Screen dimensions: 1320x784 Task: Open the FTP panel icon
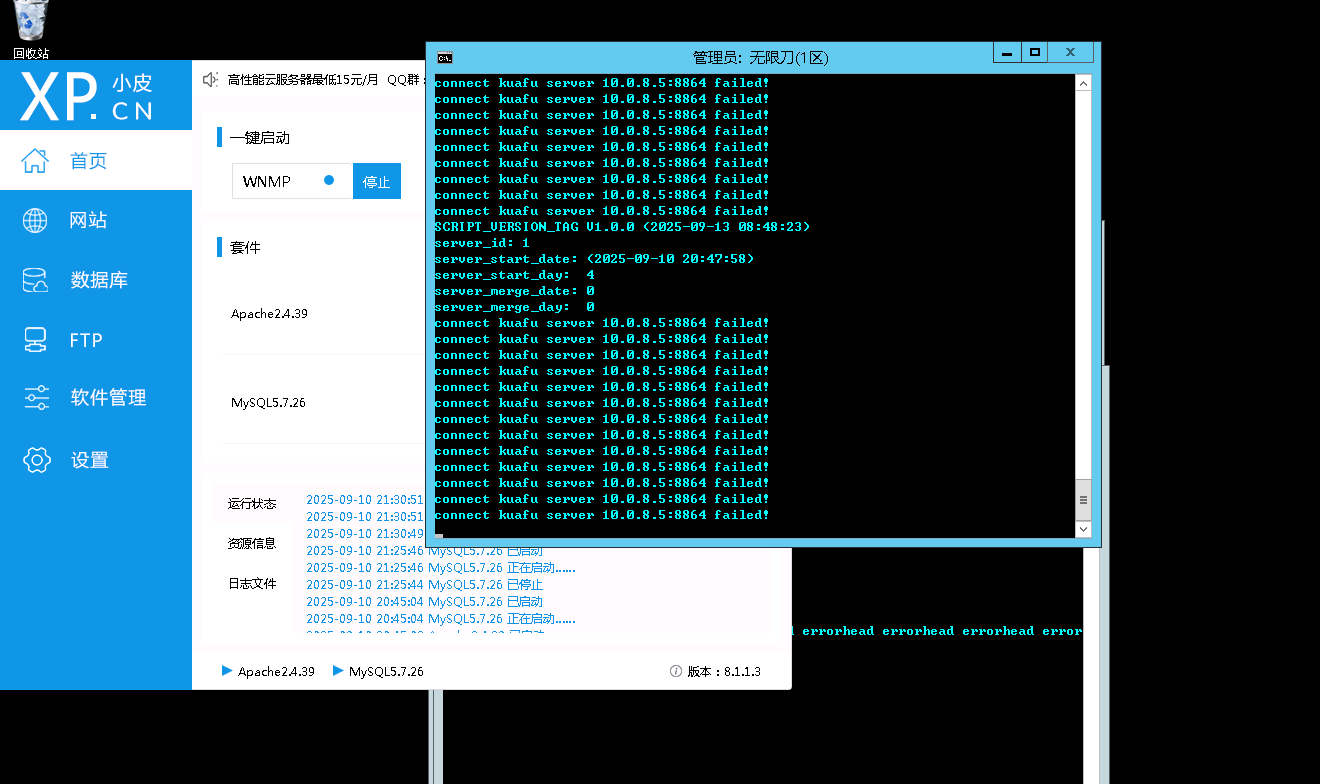coord(35,340)
